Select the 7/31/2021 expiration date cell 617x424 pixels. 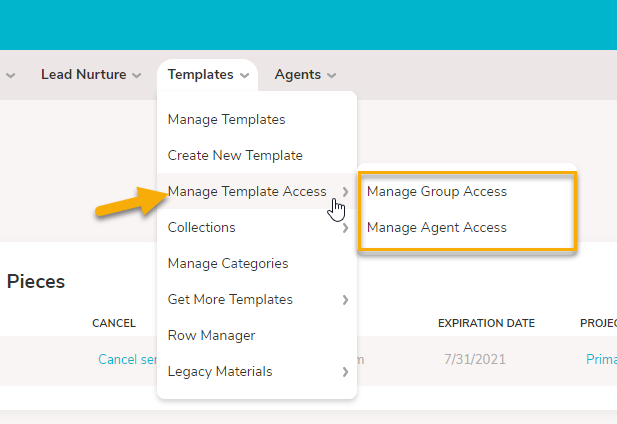click(x=475, y=359)
